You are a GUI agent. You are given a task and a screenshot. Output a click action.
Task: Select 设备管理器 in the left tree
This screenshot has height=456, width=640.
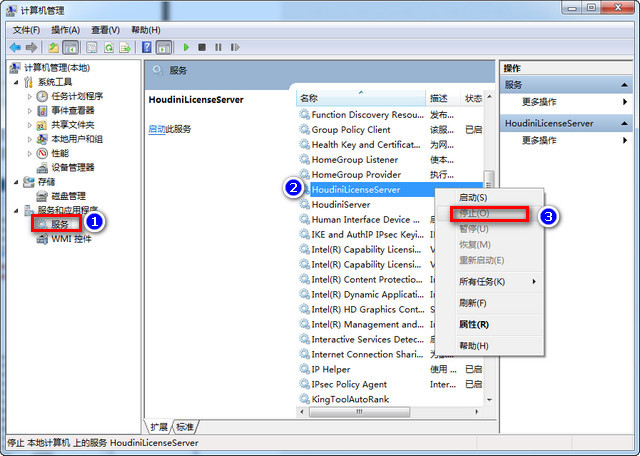[x=72, y=167]
